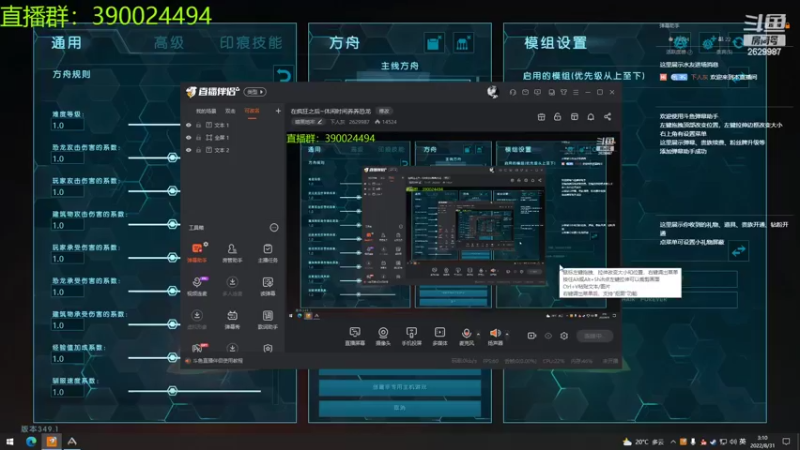
Task: Toggle visibility of layer 文本 1
Action: pyautogui.click(x=189, y=125)
